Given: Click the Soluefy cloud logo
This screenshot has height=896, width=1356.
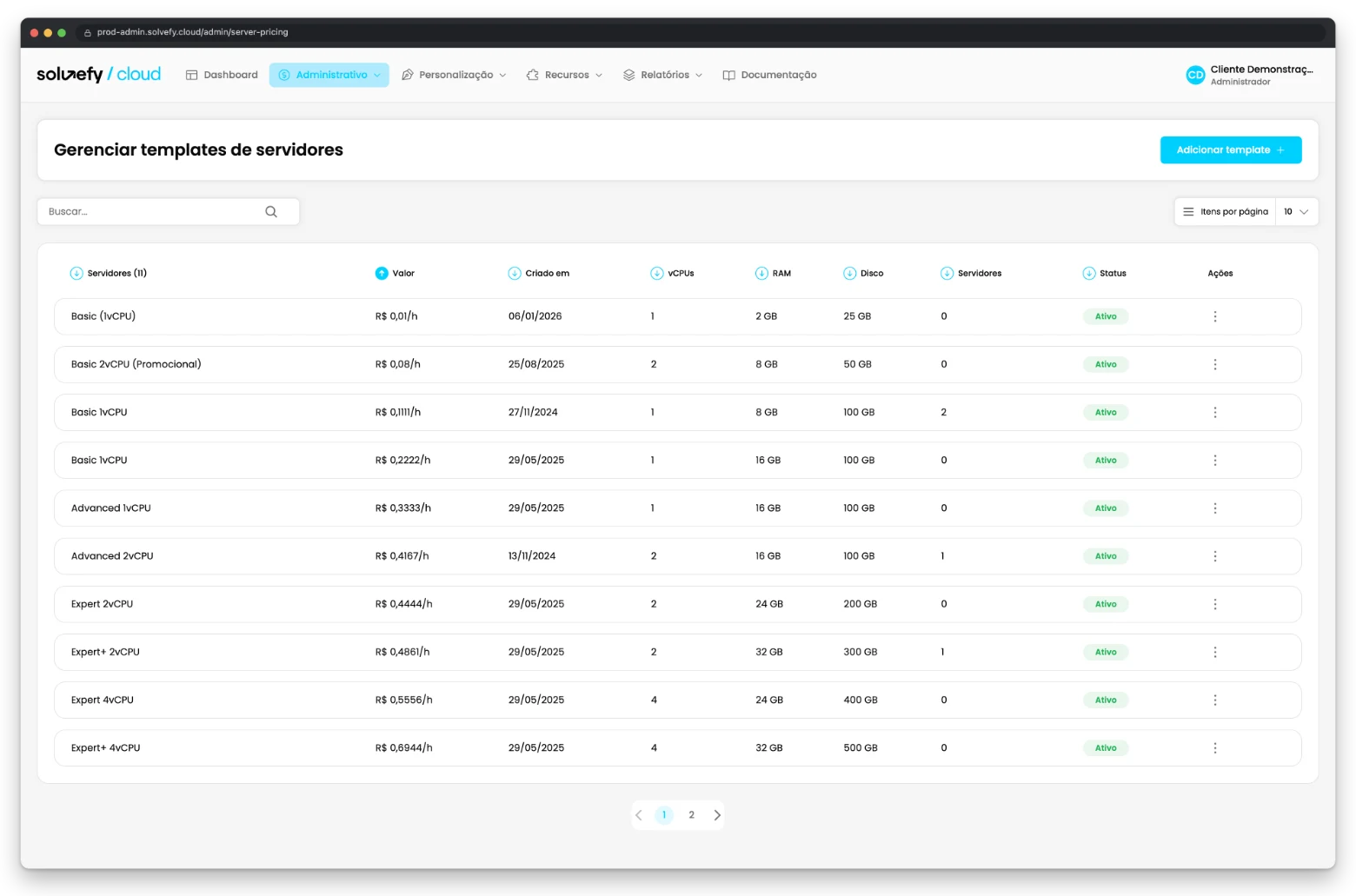Looking at the screenshot, I should click(x=98, y=75).
